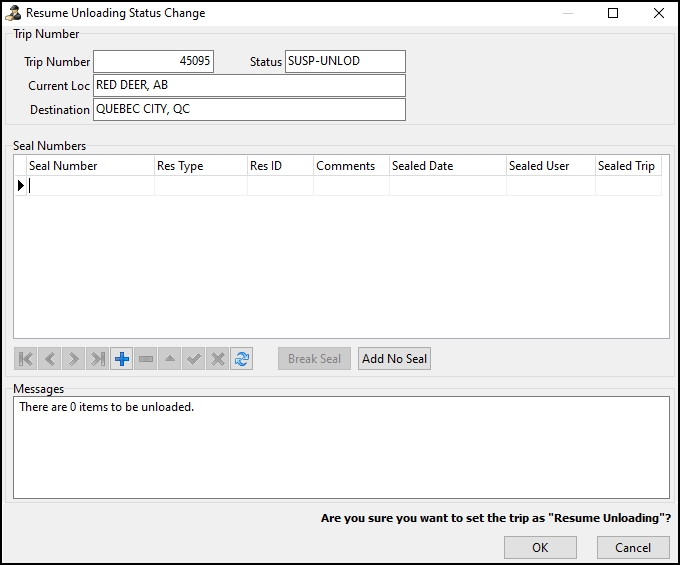Click the Res Type column header
The width and height of the screenshot is (680, 565).
click(x=201, y=166)
